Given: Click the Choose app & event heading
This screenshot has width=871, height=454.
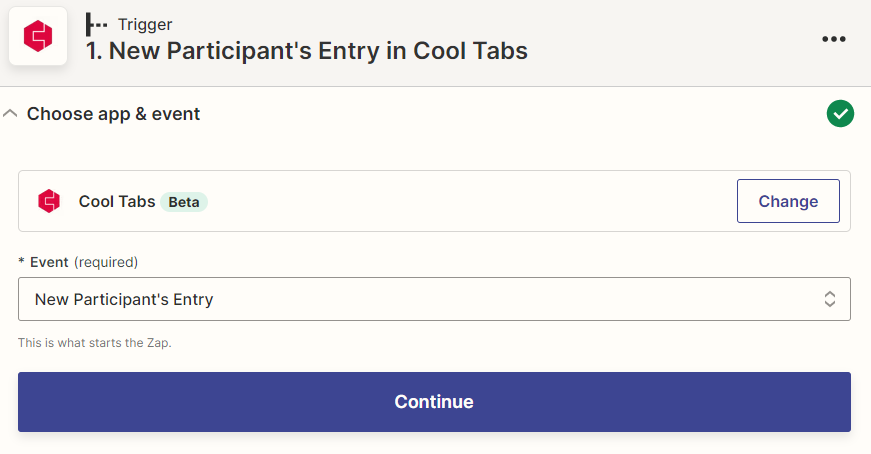Looking at the screenshot, I should click(113, 114).
